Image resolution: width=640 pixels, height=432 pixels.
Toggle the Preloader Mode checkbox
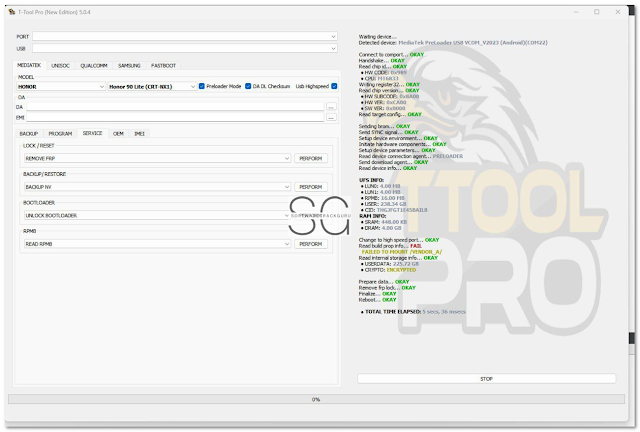click(202, 86)
